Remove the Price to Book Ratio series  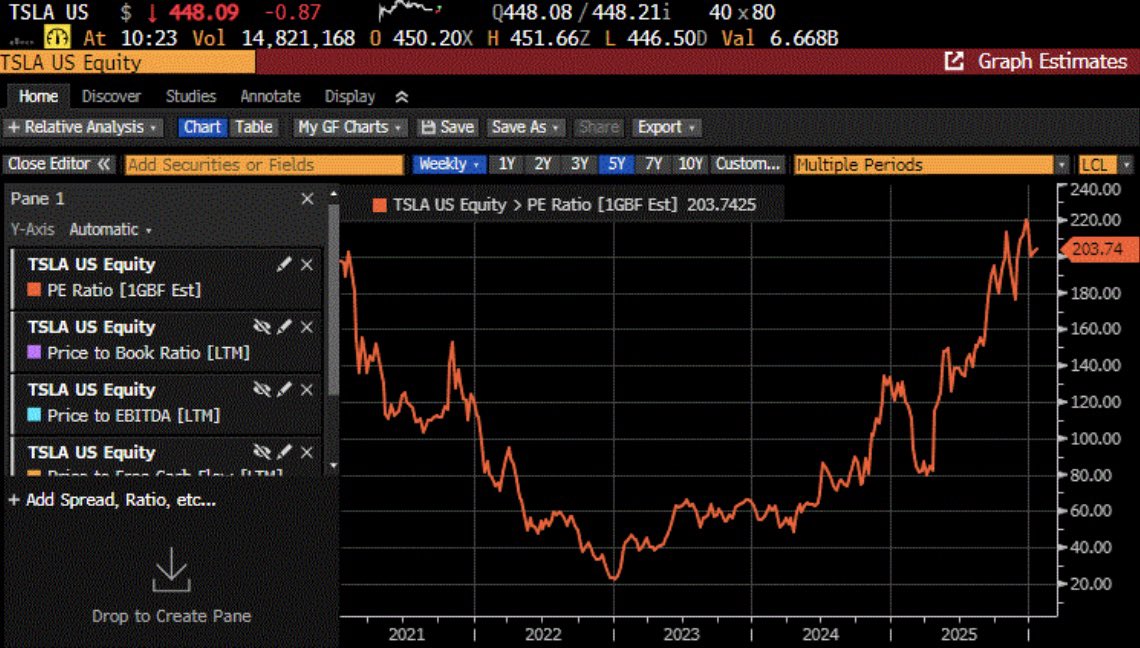(307, 327)
